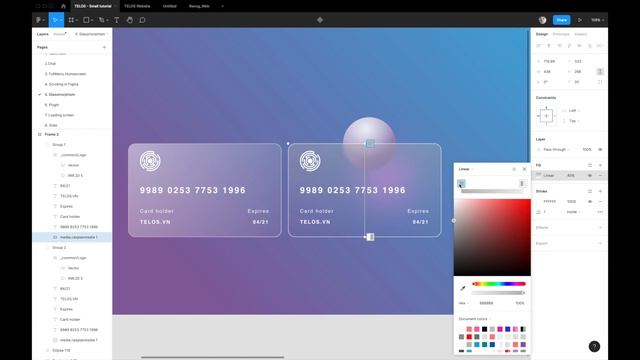Switch to the Assets tab
This screenshot has width=640, height=360.
(x=60, y=34)
